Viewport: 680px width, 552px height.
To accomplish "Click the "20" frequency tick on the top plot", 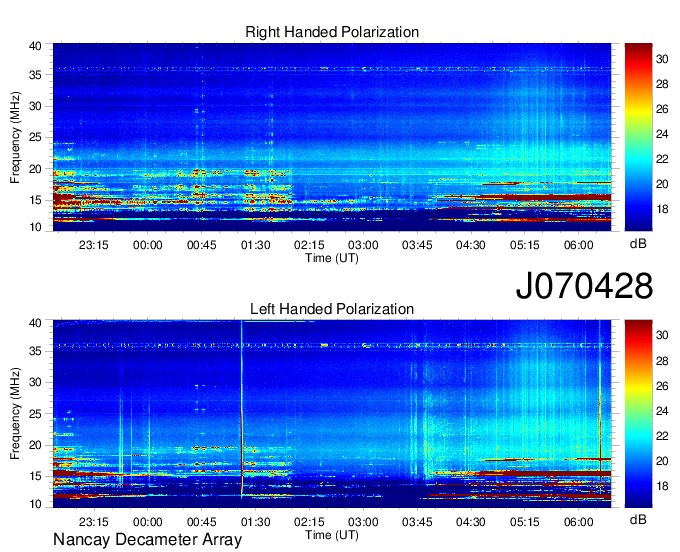I will [x=35, y=169].
